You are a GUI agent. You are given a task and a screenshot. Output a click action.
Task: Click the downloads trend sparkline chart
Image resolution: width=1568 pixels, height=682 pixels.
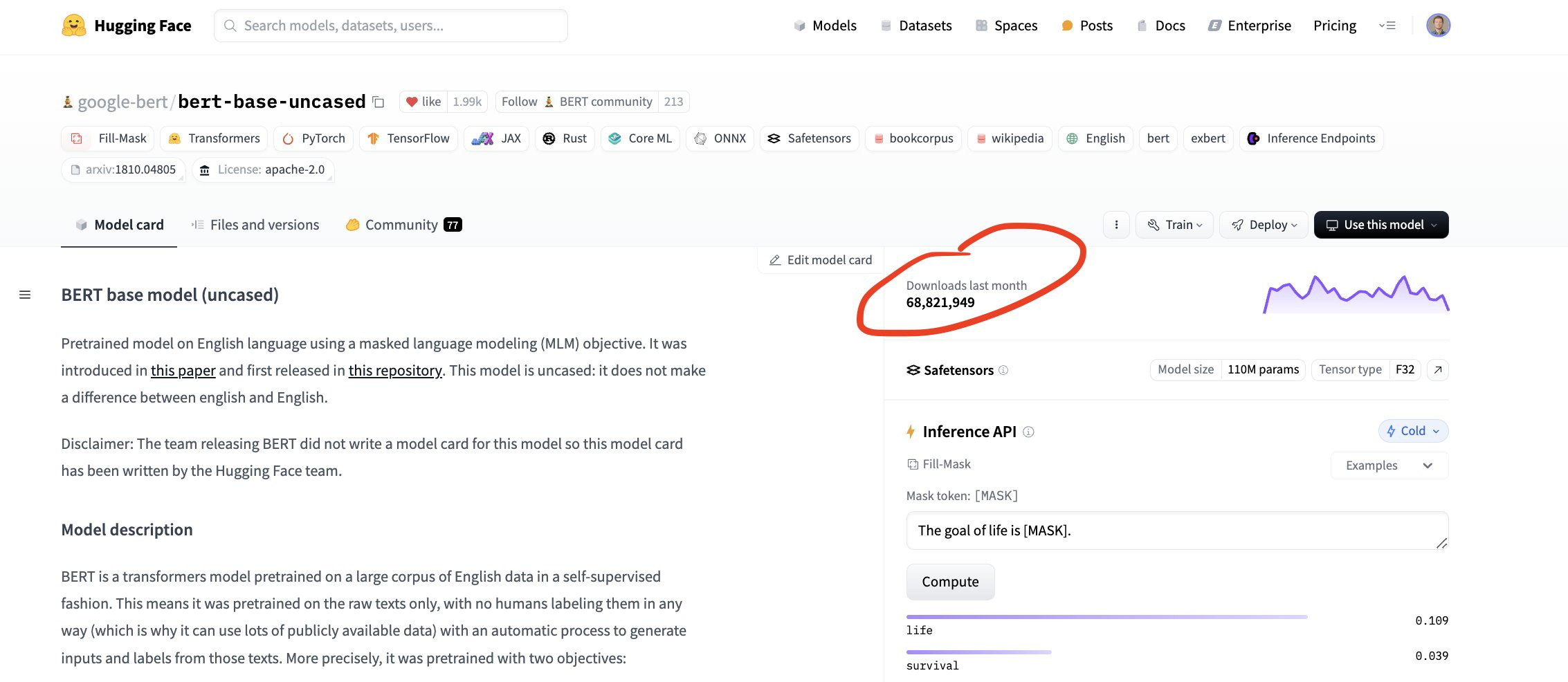pyautogui.click(x=1356, y=295)
